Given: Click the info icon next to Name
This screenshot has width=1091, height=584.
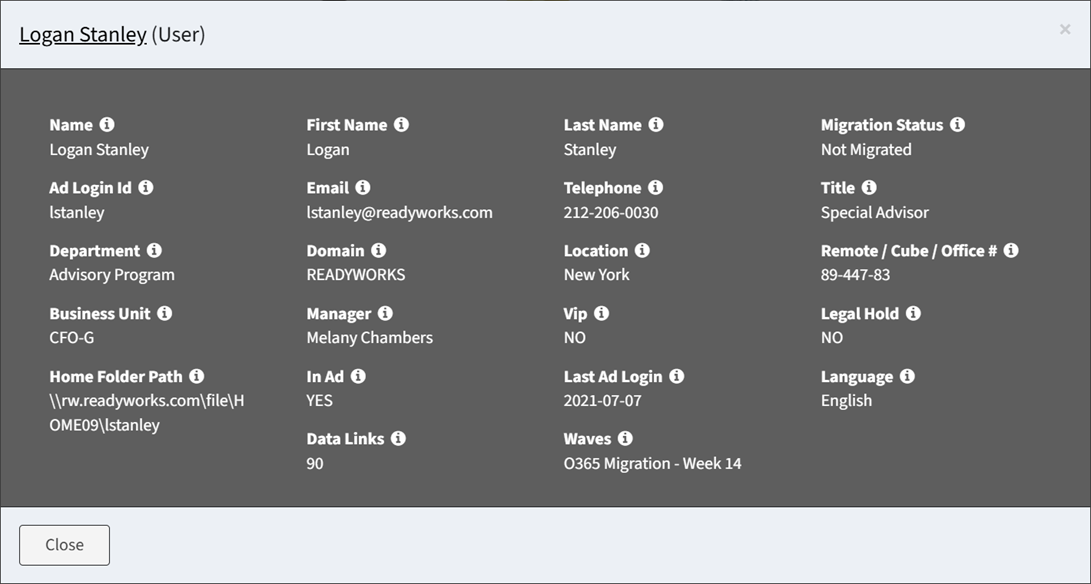Looking at the screenshot, I should (107, 125).
